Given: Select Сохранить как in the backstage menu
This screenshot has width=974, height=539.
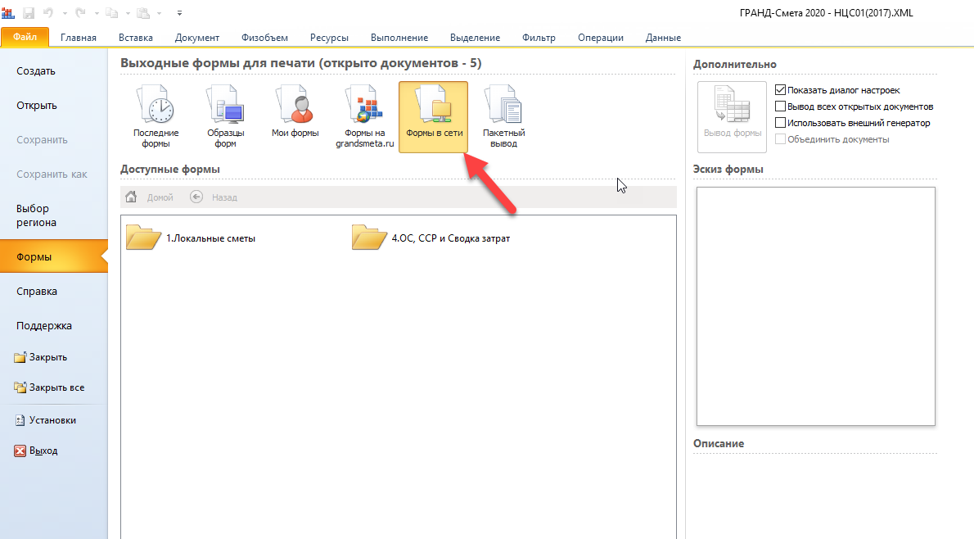Looking at the screenshot, I should click(x=54, y=174).
